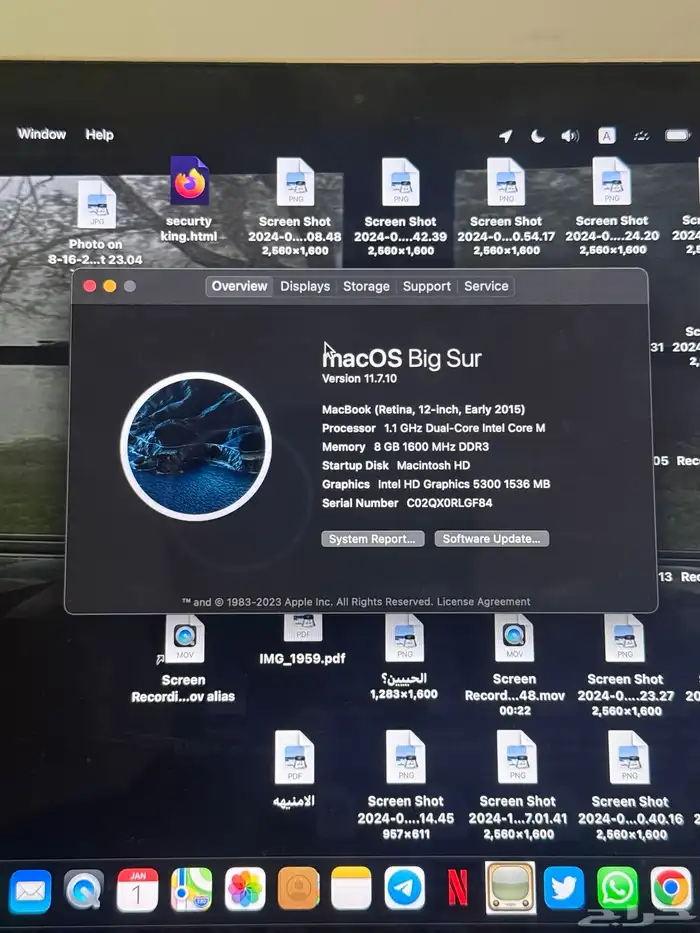Open WhatsApp from the Dock
Screen dimensions: 700x933
click(x=617, y=888)
